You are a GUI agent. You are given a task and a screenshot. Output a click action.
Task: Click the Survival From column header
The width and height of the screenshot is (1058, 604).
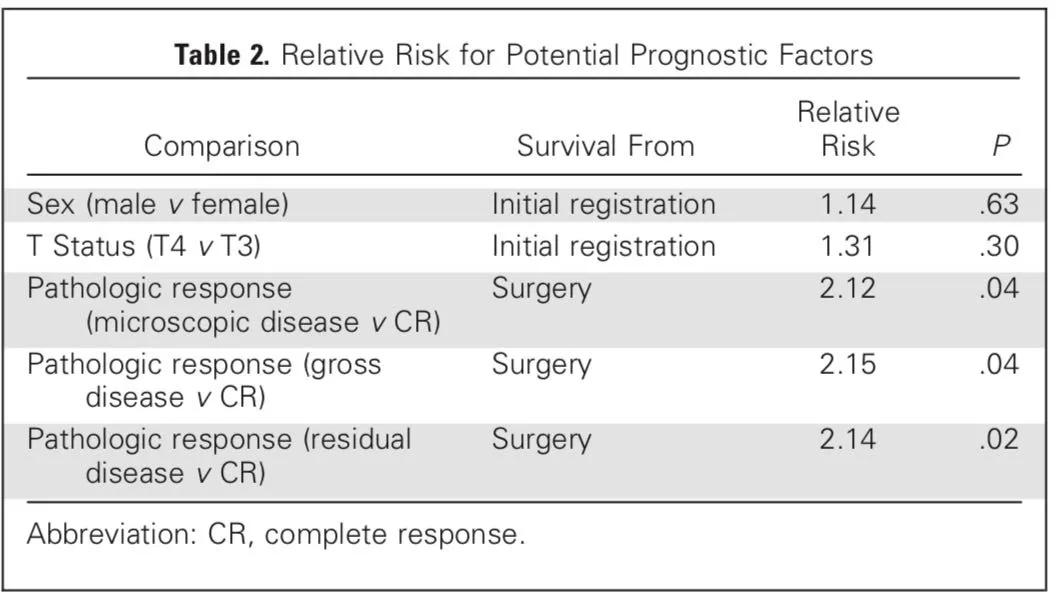pyautogui.click(x=605, y=146)
